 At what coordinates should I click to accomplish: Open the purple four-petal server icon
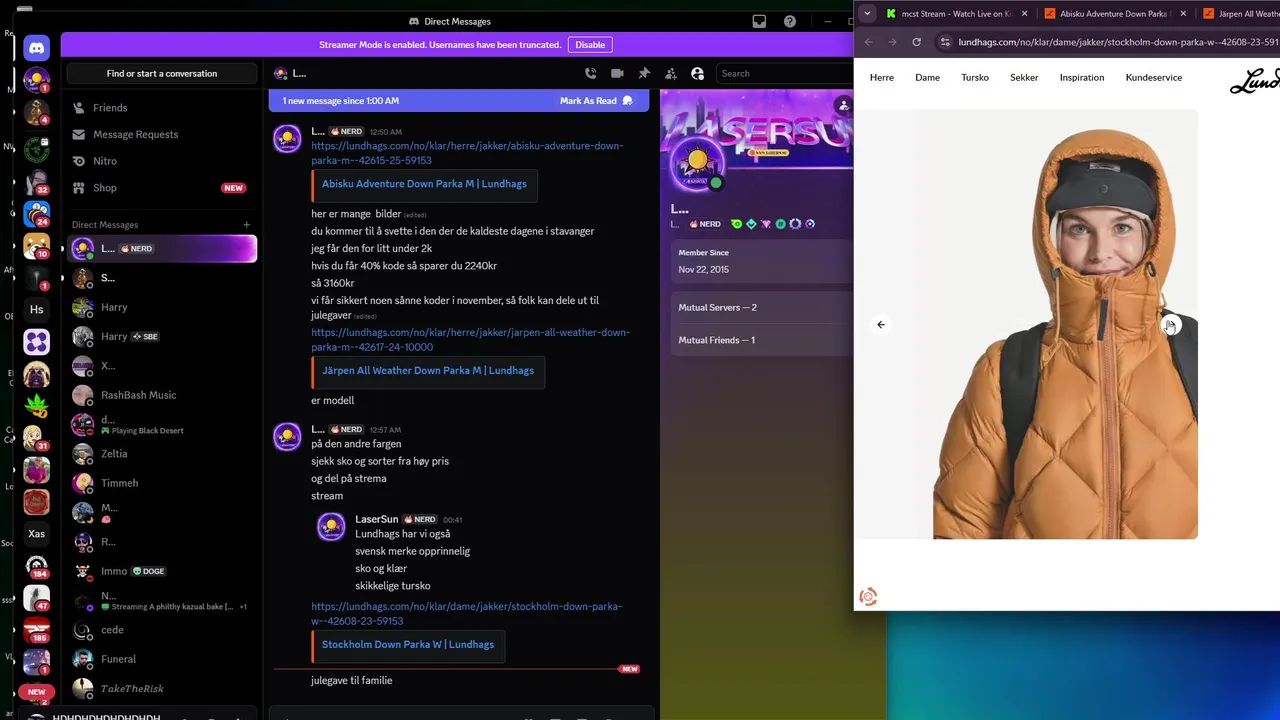(37, 342)
